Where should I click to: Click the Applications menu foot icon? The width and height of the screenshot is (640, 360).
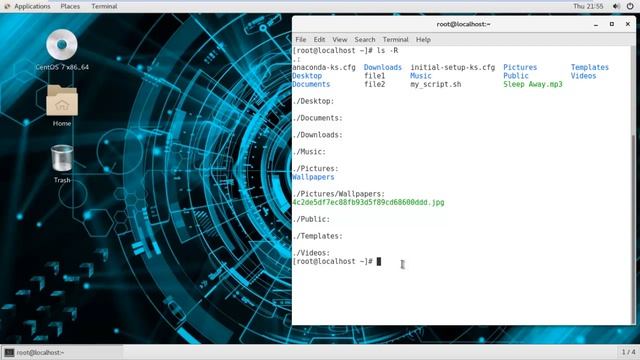[x=7, y=6]
